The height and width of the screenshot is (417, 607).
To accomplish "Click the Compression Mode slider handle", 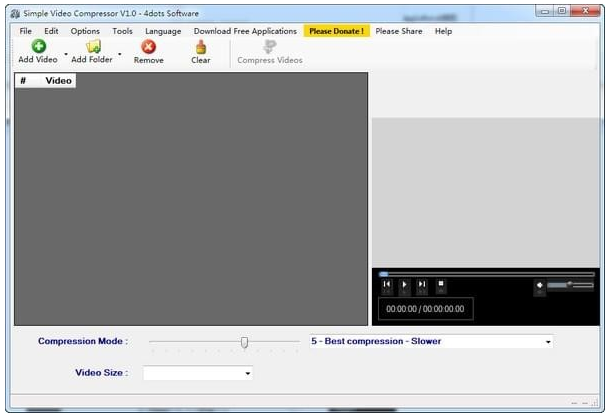I will (x=244, y=342).
